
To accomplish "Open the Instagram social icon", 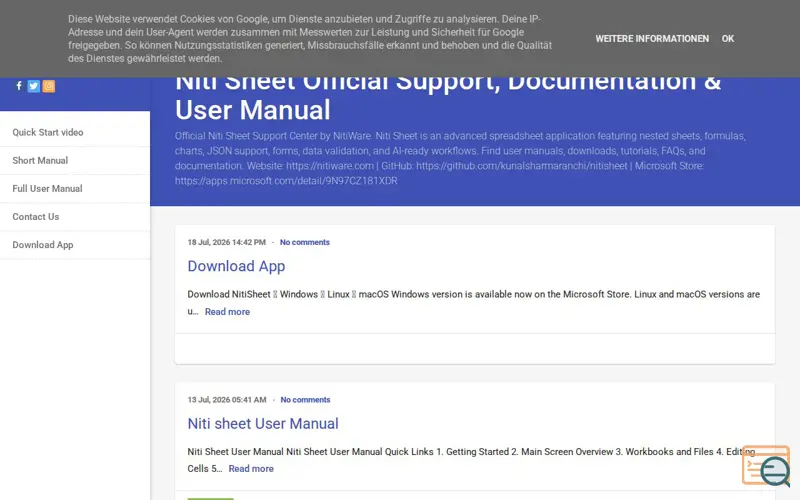I will pos(49,86).
